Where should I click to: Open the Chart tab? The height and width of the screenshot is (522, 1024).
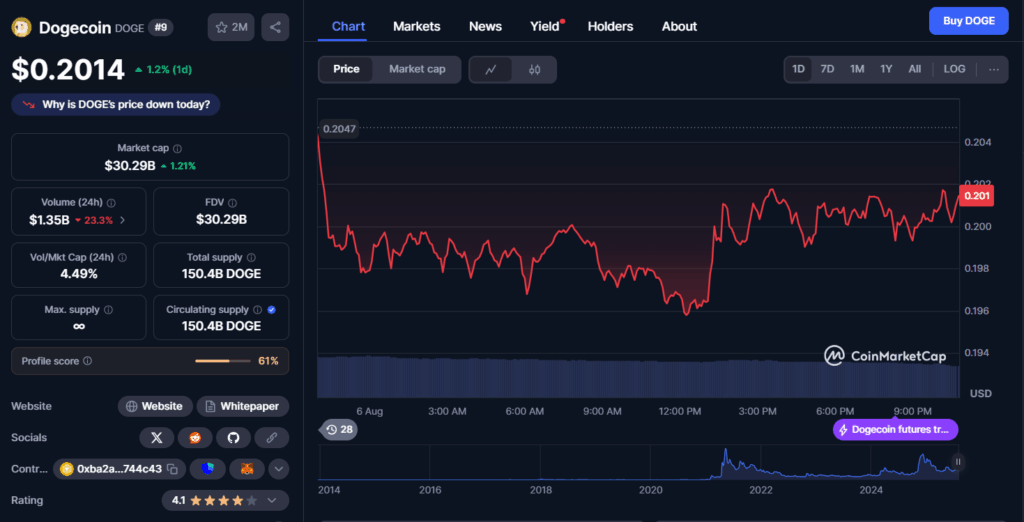(349, 27)
